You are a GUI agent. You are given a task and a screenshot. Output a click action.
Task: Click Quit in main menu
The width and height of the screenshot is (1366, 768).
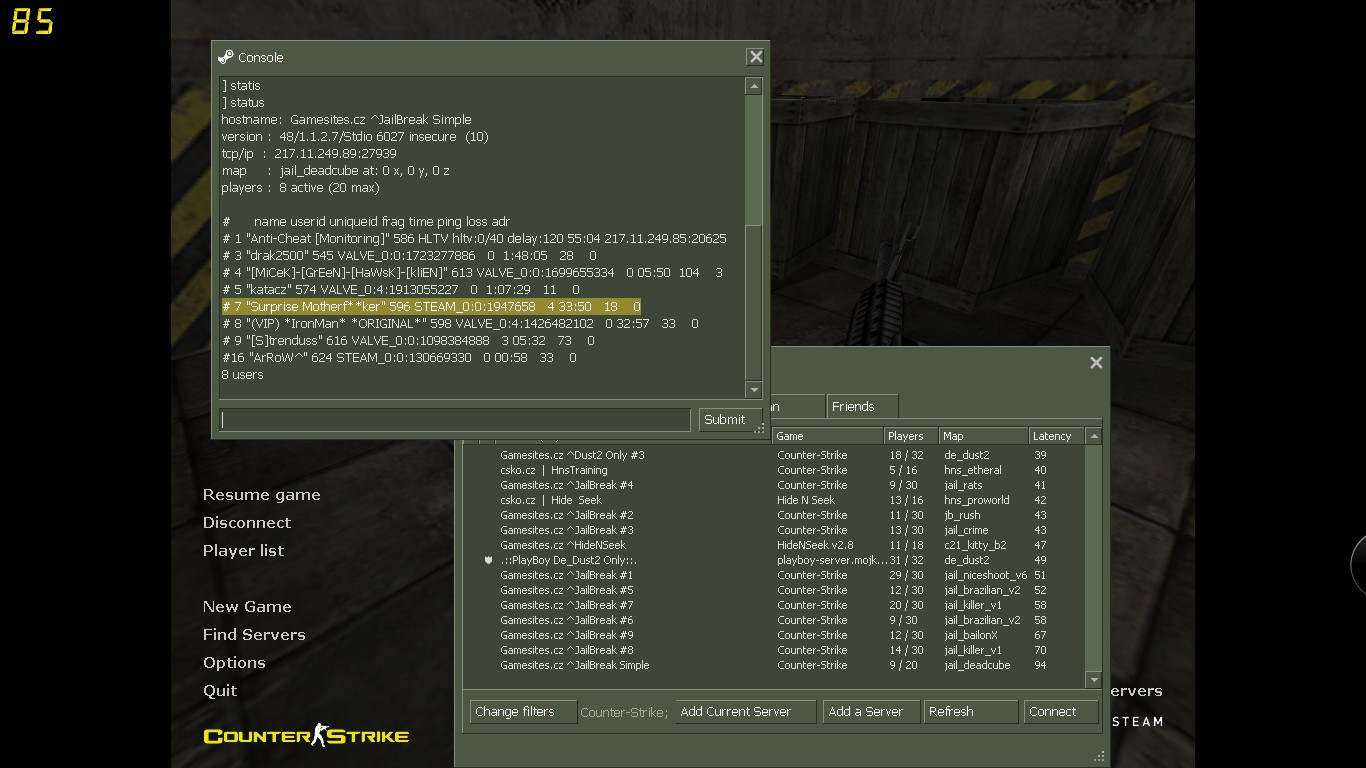coord(220,691)
